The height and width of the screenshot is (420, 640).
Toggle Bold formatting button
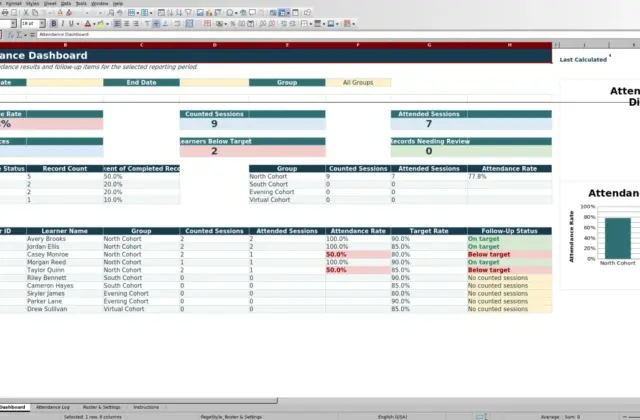(53, 24)
